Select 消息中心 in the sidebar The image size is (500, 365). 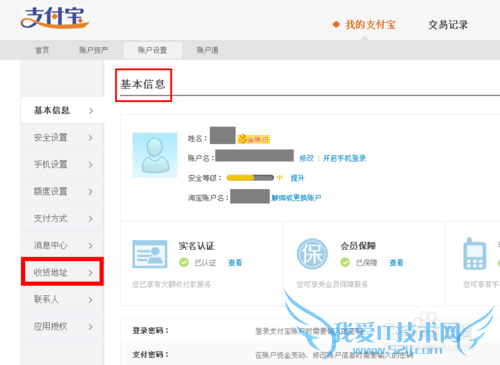click(x=62, y=245)
